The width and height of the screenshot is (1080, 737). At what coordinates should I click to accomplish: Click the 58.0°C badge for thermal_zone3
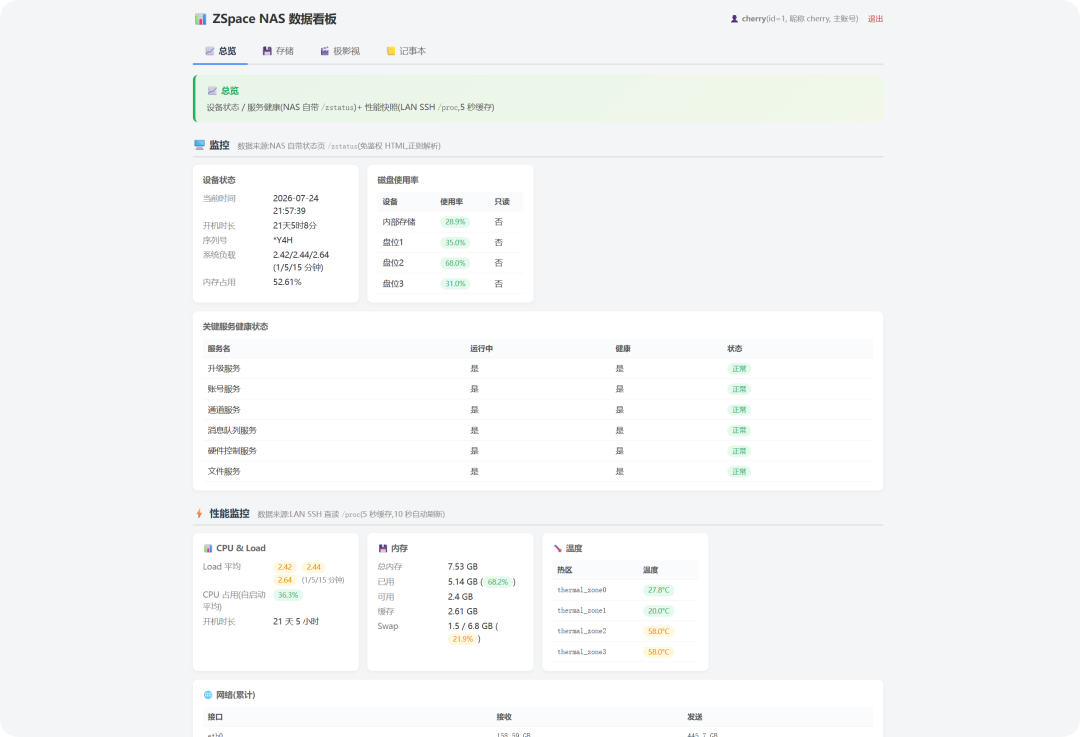click(658, 652)
